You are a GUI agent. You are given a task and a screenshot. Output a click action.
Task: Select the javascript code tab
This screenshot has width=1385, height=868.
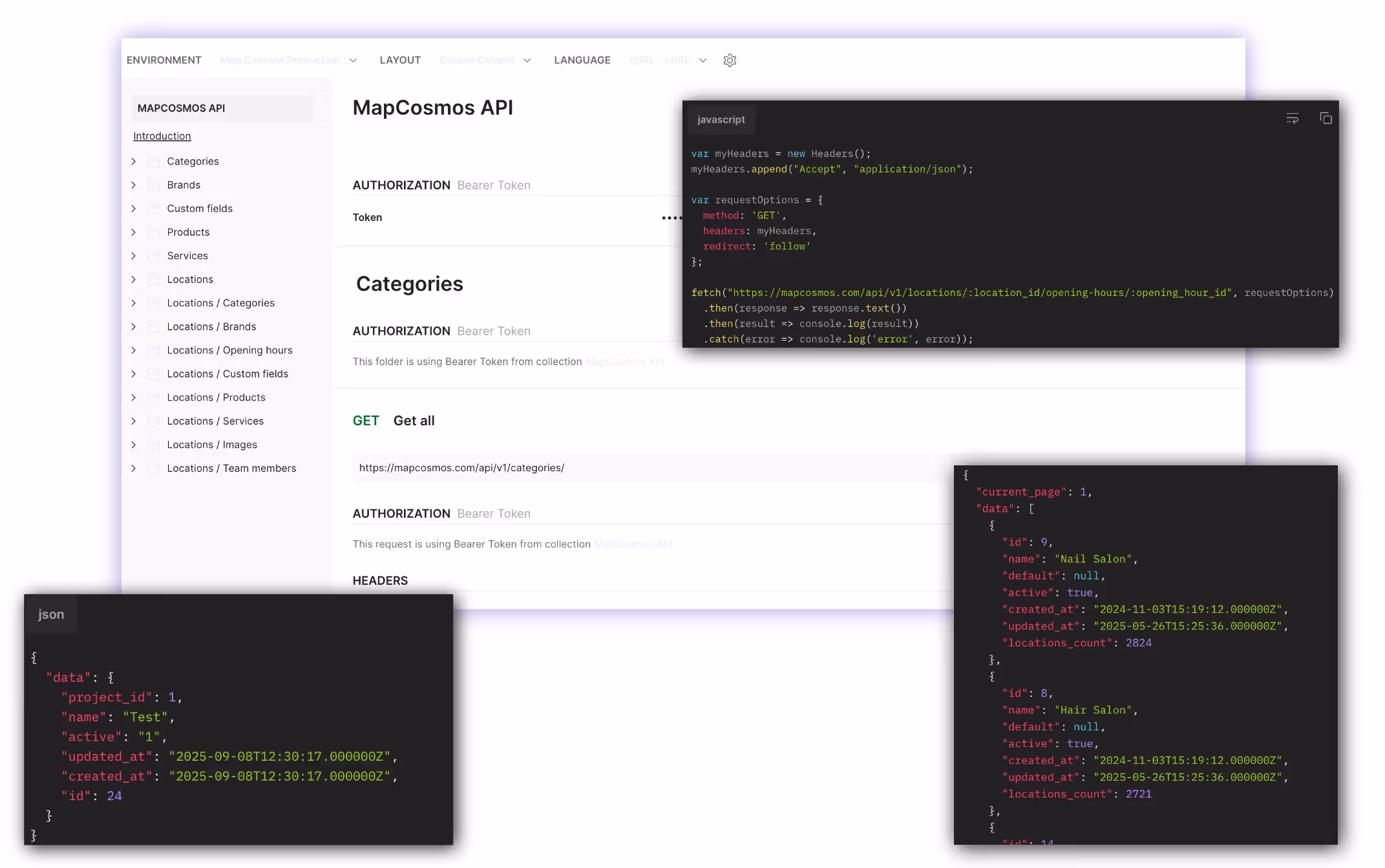(721, 120)
